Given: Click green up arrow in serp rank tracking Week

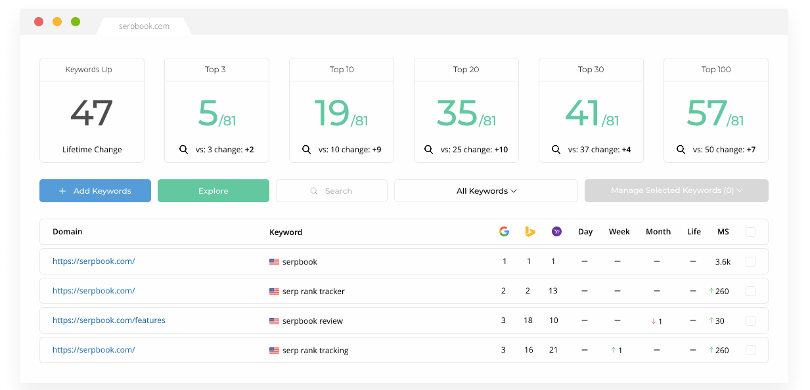Looking at the screenshot, I should click(613, 350).
